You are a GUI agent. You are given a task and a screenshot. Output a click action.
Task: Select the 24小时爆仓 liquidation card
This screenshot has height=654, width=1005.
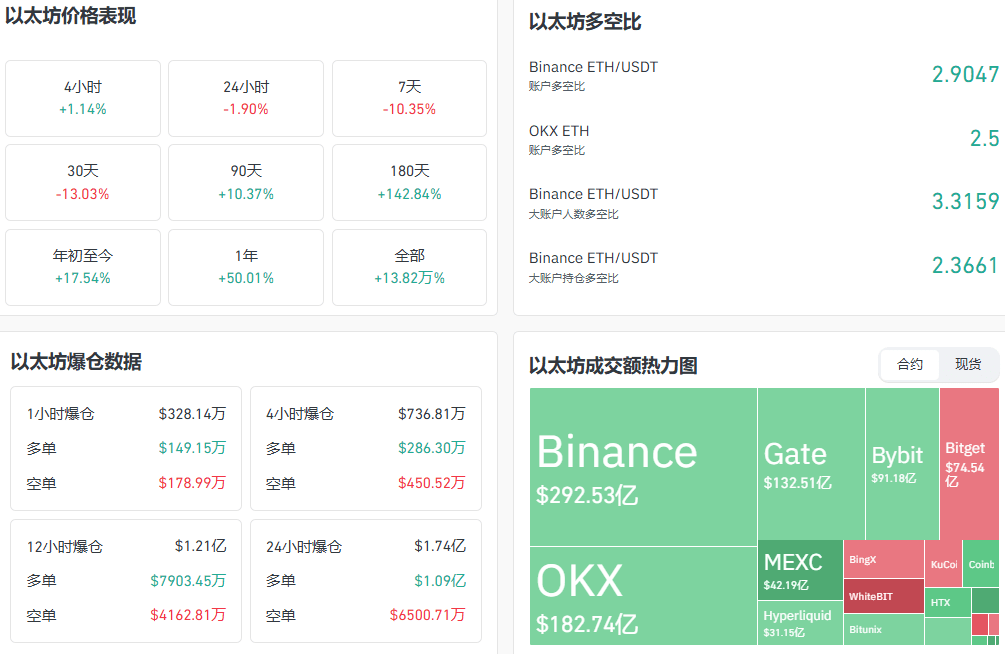366,581
